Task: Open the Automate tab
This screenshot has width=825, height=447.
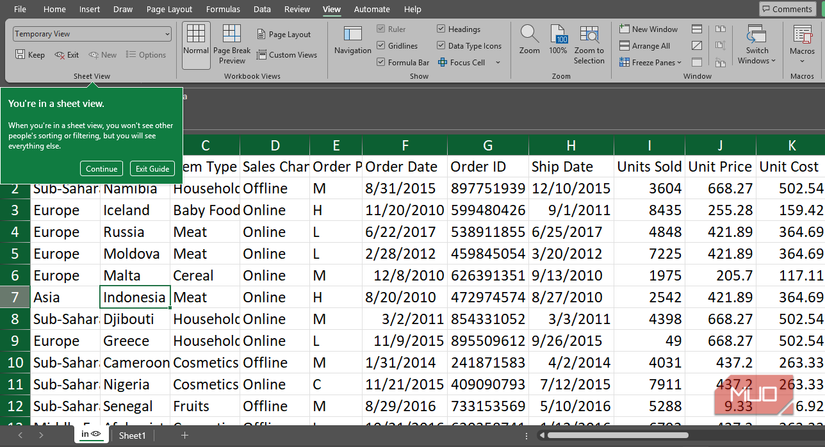Action: (x=372, y=9)
